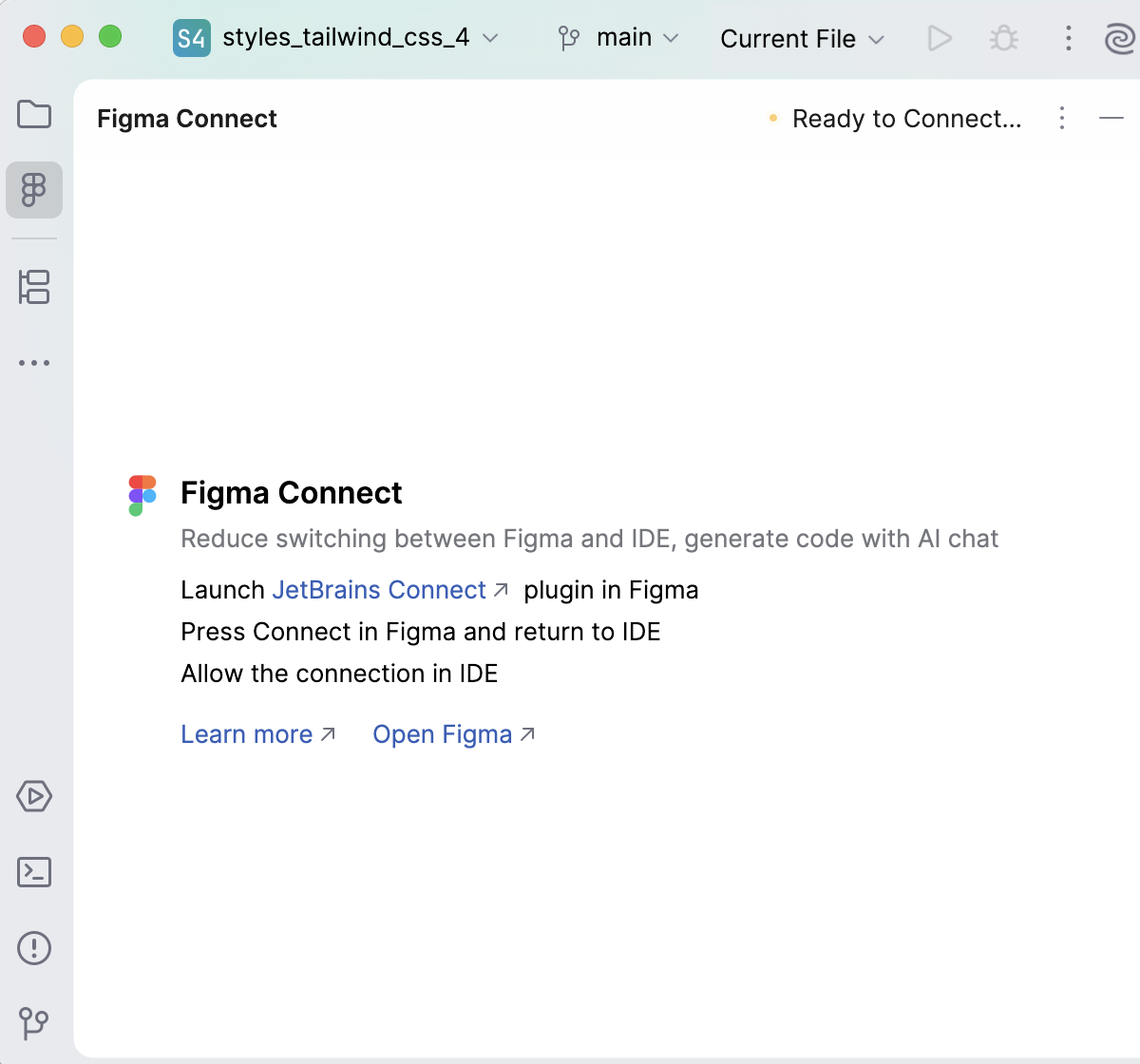Click the Git branch icon
The height and width of the screenshot is (1064, 1140).
click(569, 38)
